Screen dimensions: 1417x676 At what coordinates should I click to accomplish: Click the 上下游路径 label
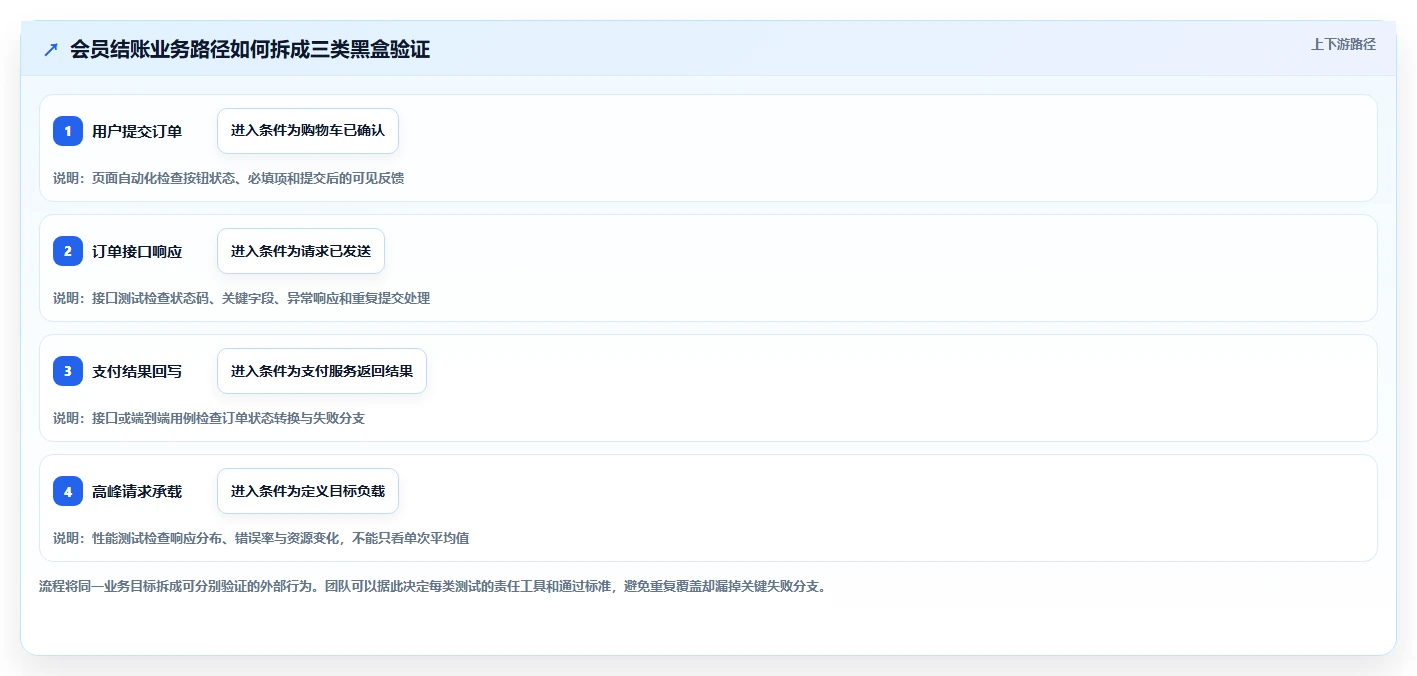[x=1343, y=44]
